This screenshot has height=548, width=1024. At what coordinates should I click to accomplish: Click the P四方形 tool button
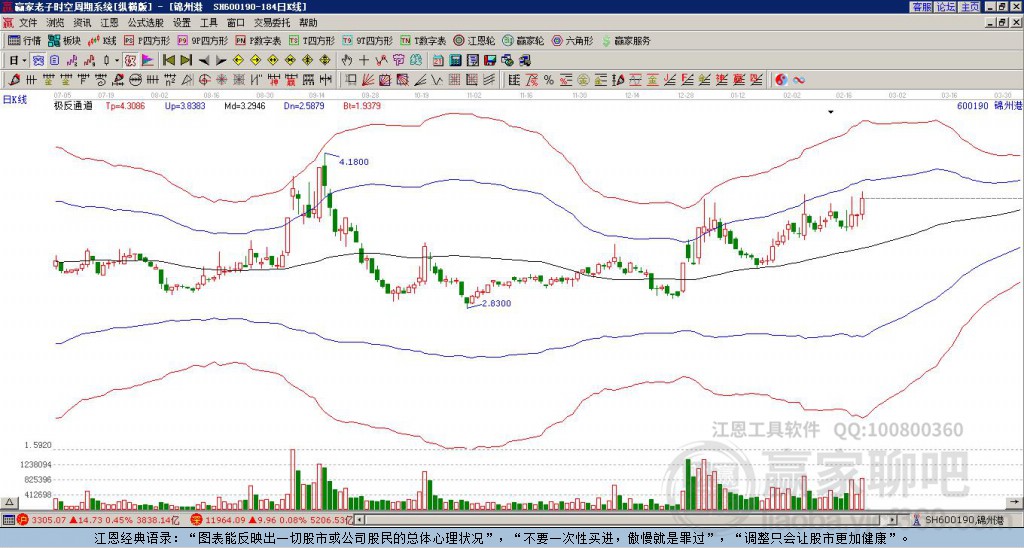(x=152, y=41)
